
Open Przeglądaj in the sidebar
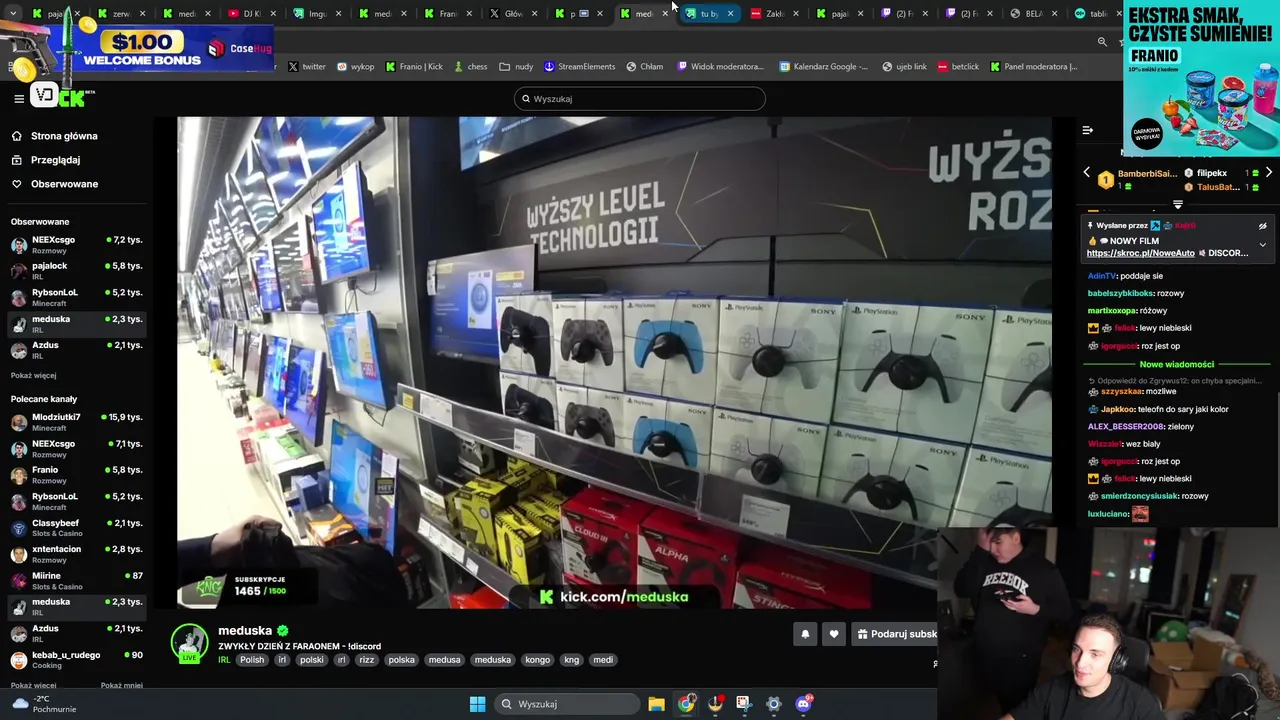tap(55, 160)
